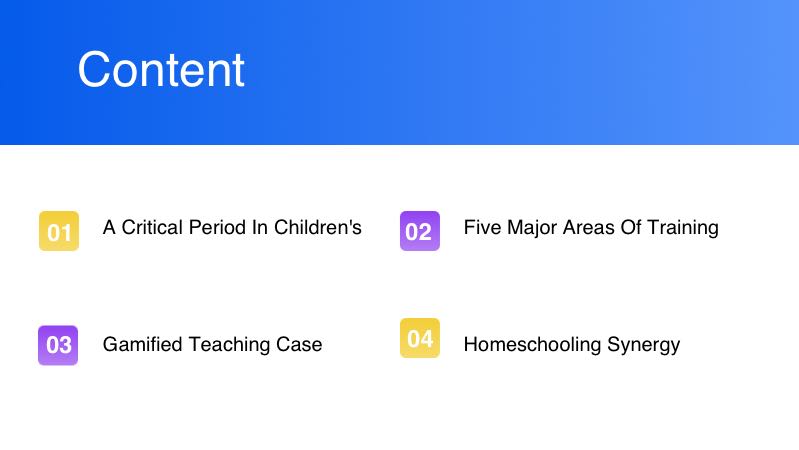Open the "Homeschooling Synergy" section

click(x=571, y=345)
